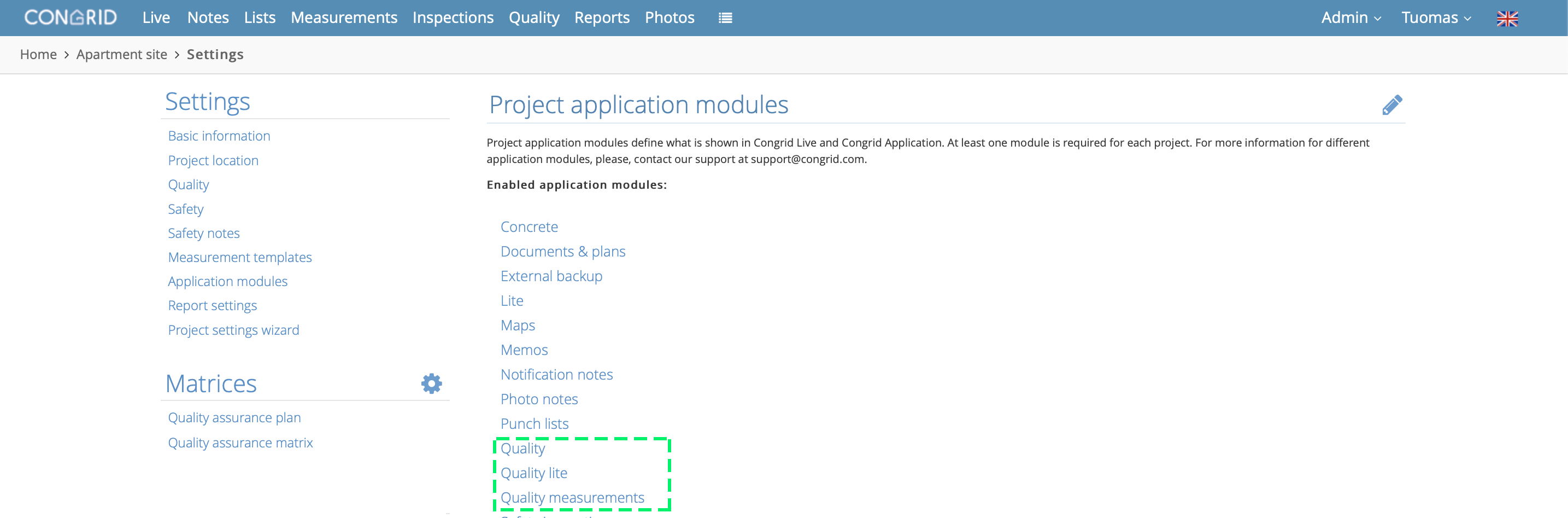Click the UK flag language icon

1507,18
